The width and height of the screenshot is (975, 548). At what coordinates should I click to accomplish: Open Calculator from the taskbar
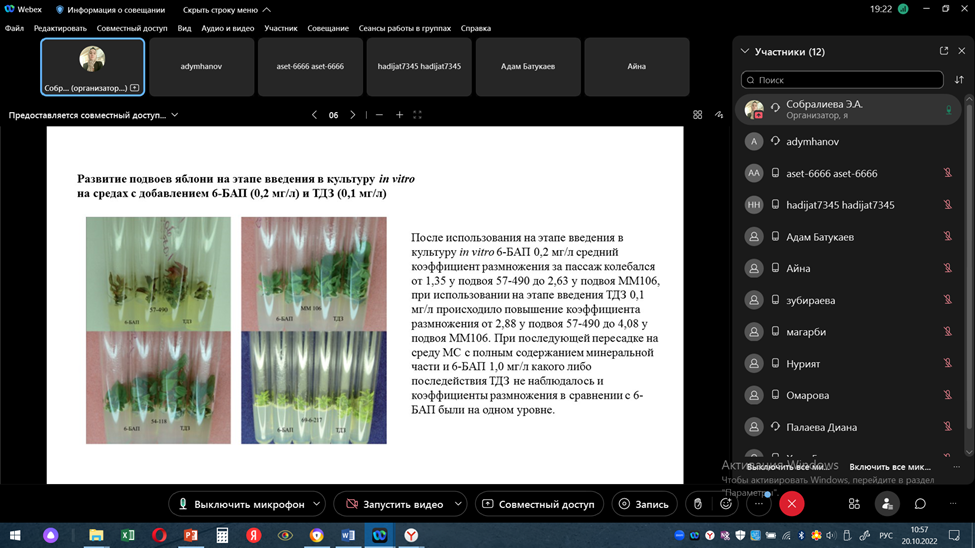[222, 535]
